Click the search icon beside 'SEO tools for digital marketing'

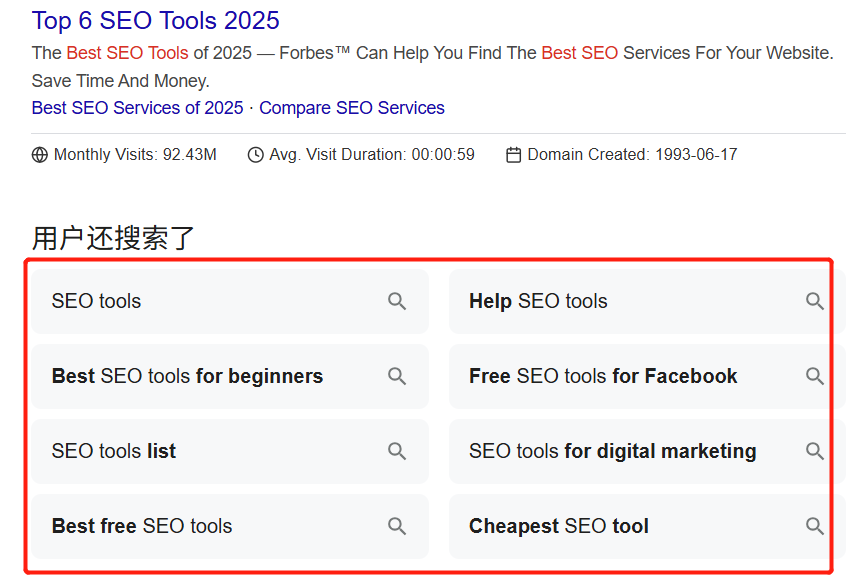tap(815, 451)
